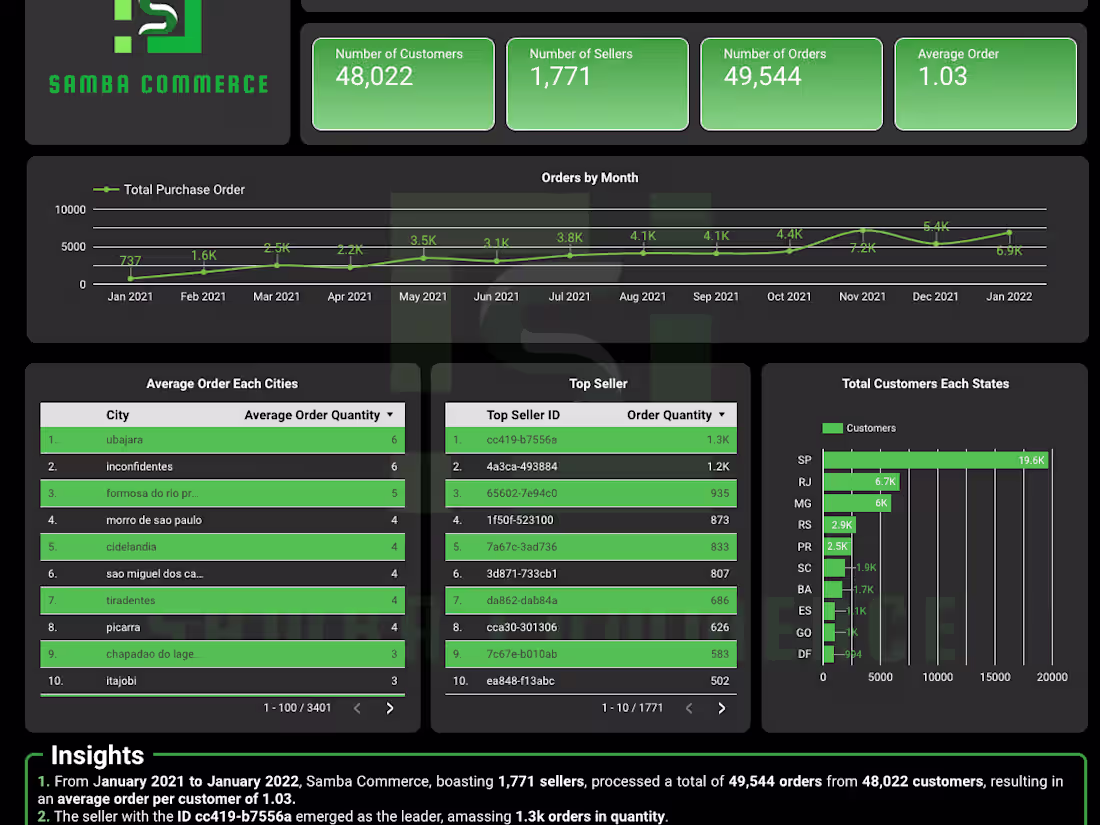Select the sao miguel dos ca... row
The image size is (1100, 825).
[222, 574]
